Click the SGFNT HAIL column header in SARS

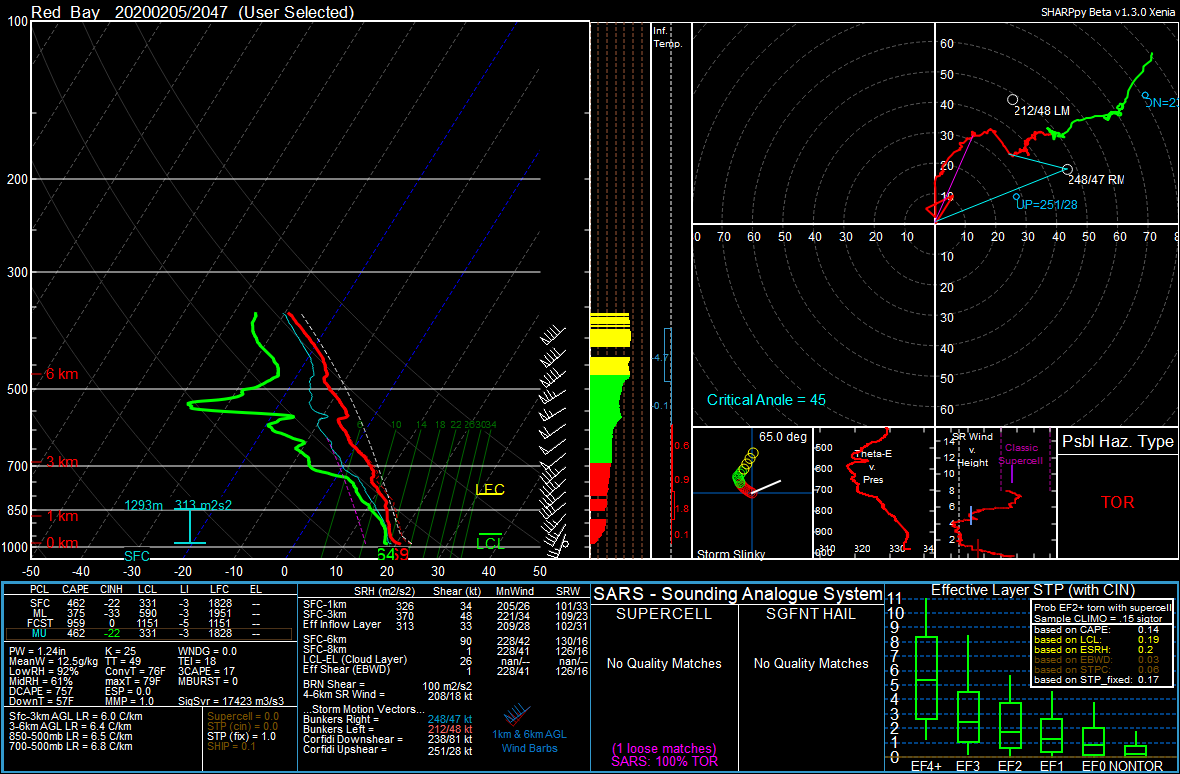(x=810, y=615)
